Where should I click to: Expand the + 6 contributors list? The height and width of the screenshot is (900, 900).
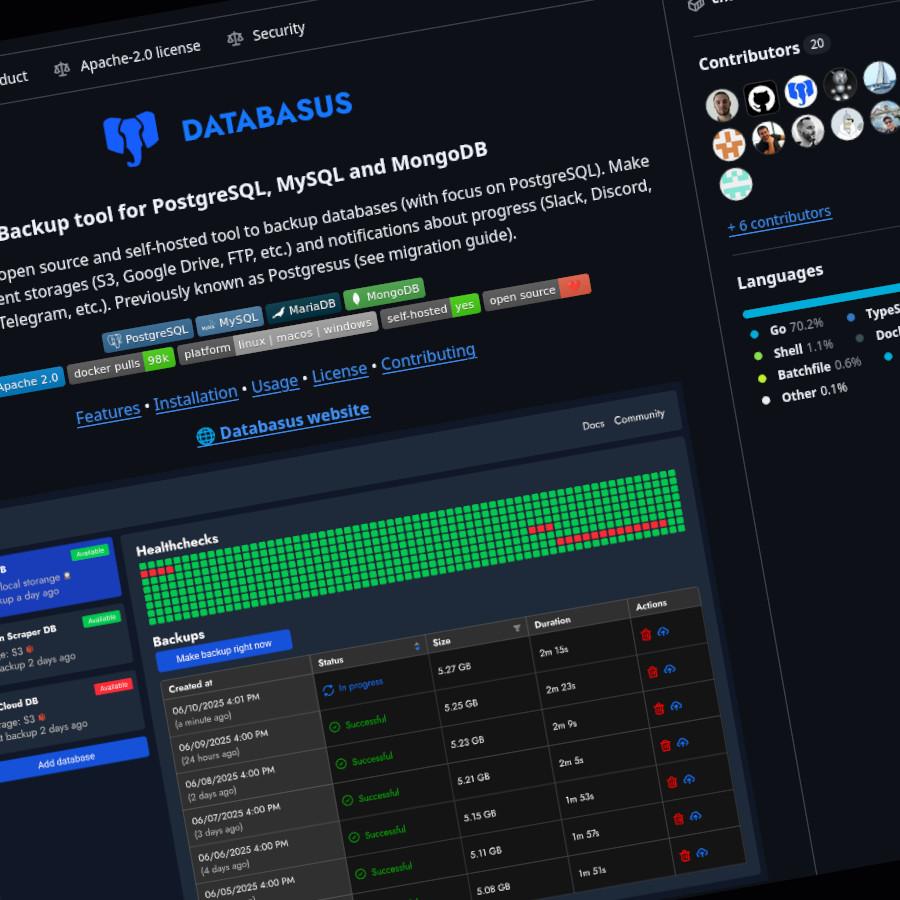tap(778, 219)
